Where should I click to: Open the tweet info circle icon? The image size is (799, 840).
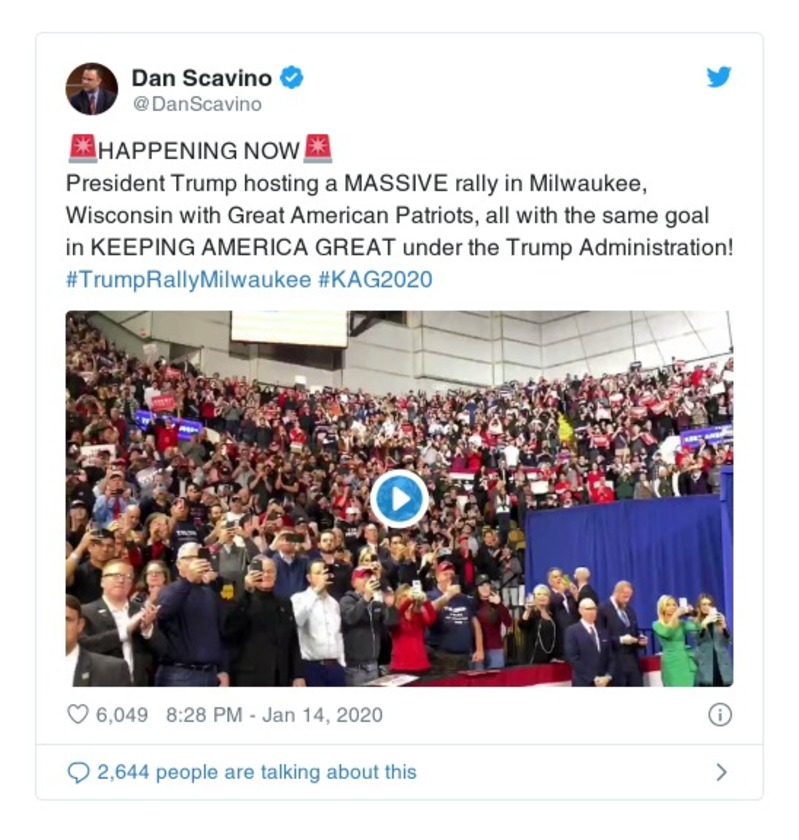click(x=720, y=715)
